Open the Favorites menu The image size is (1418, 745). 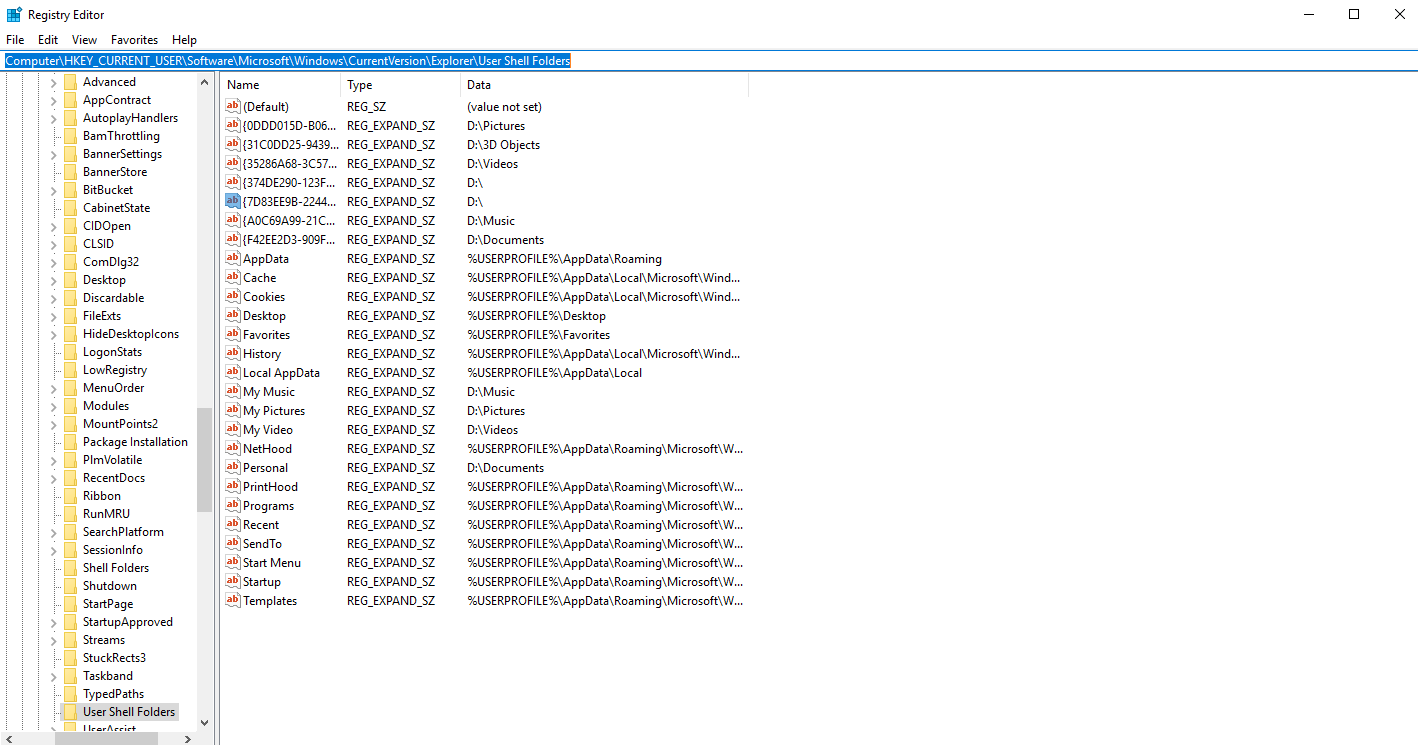pos(135,40)
